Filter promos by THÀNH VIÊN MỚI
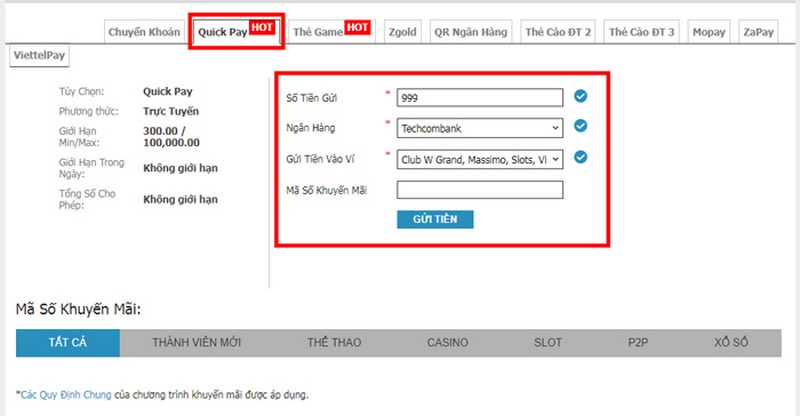This screenshot has width=800, height=416. coord(196,342)
